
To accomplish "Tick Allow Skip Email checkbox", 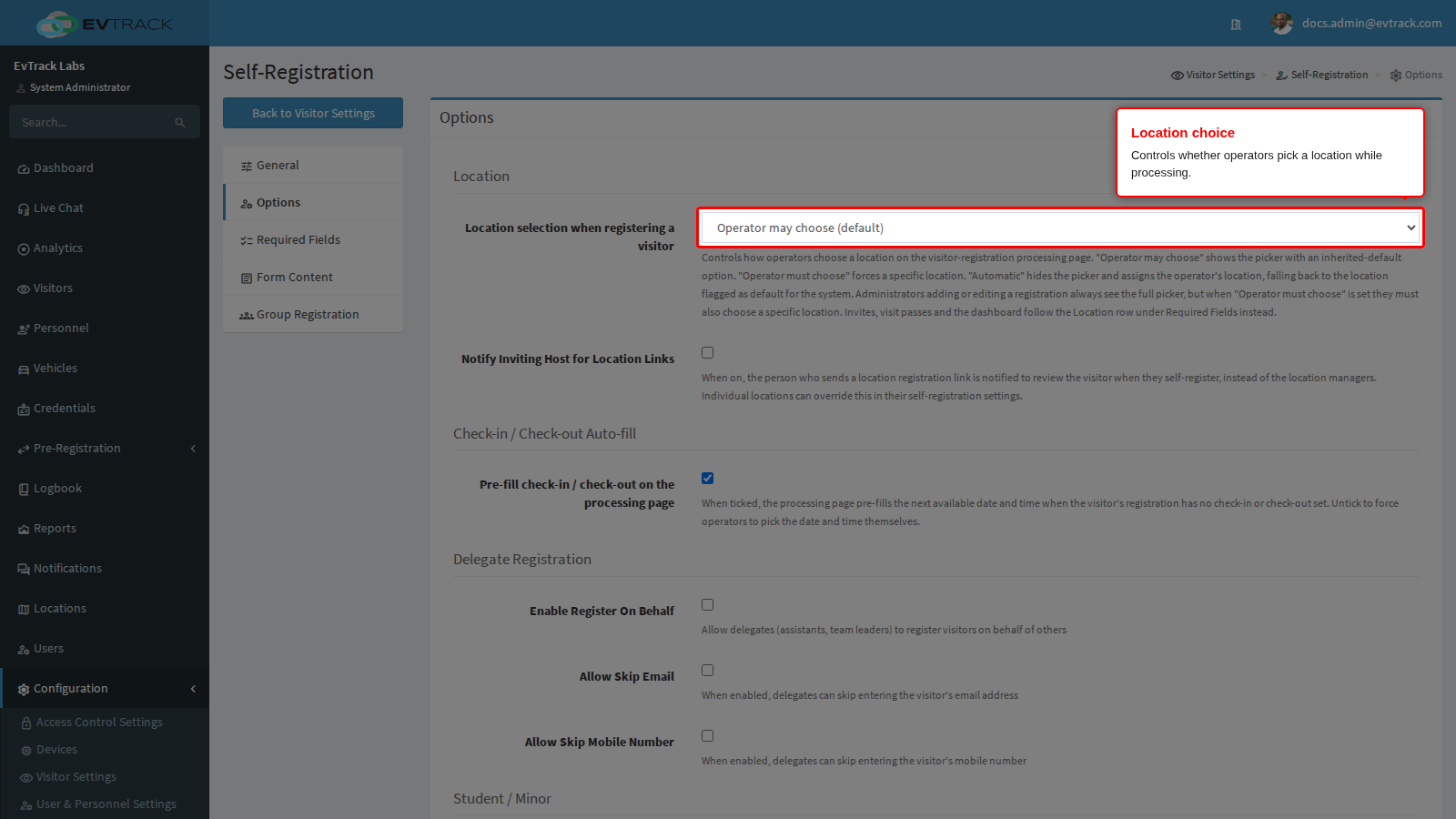I will click(x=707, y=671).
